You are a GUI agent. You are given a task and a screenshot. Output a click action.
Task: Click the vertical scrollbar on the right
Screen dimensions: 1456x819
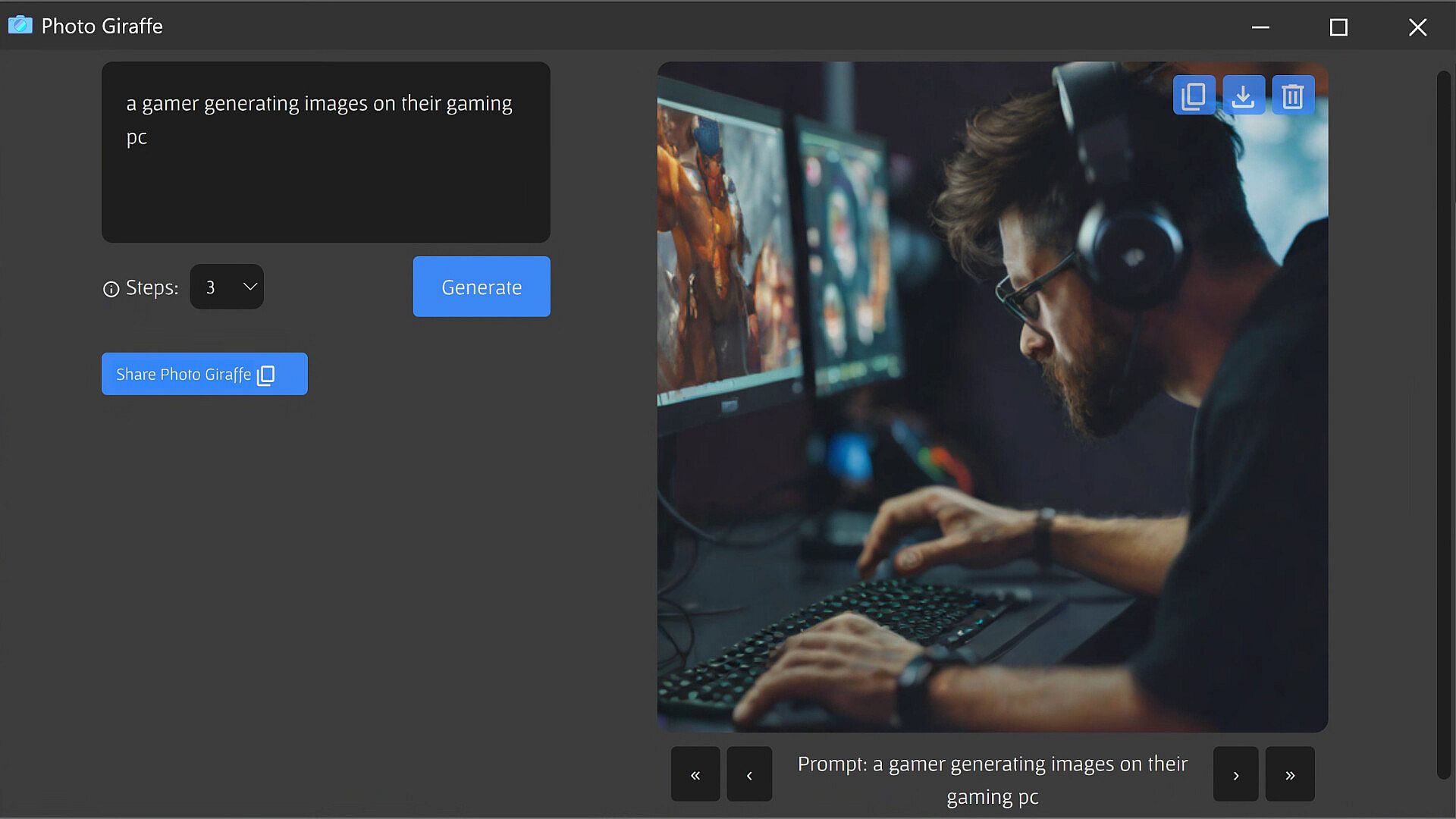[1443, 425]
